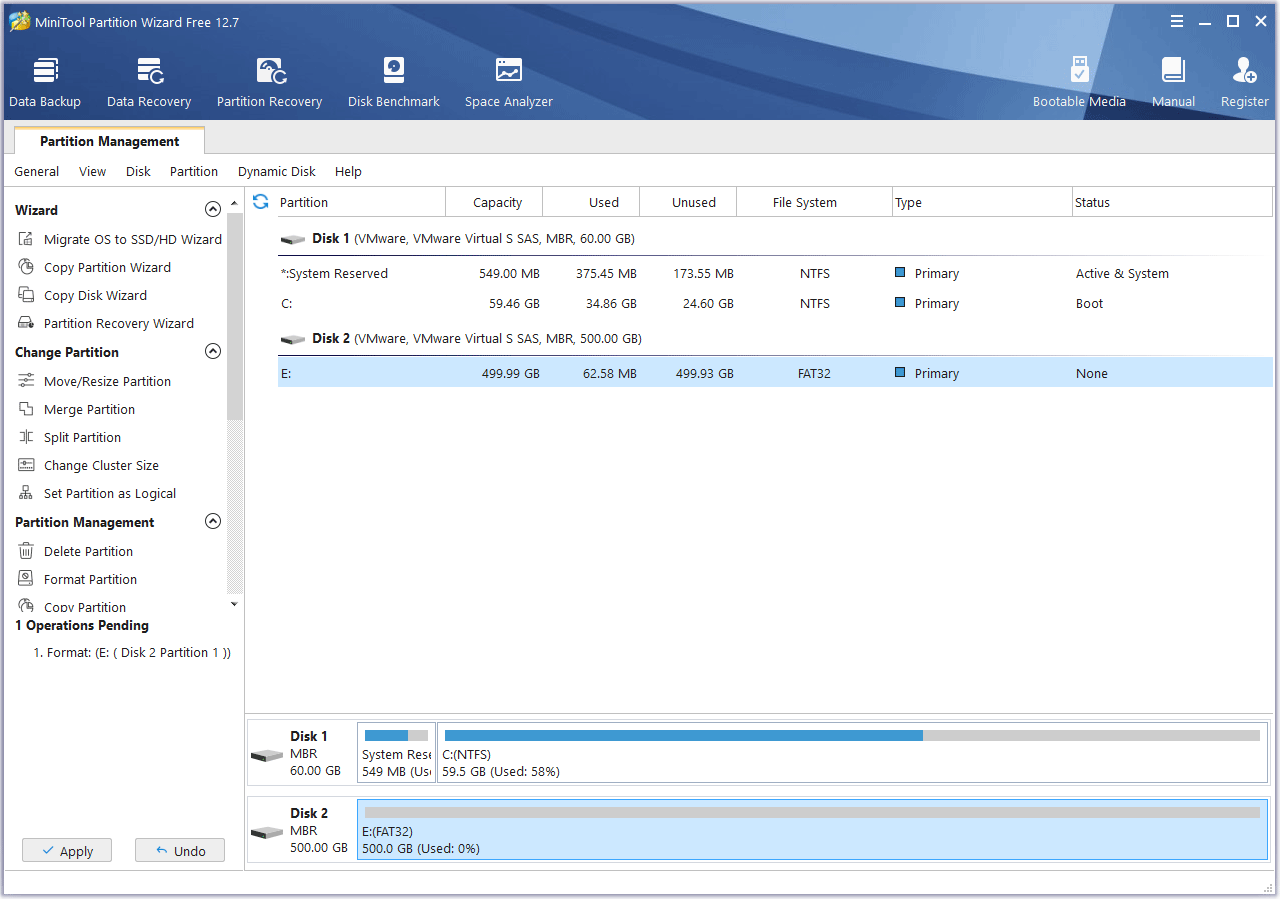Click the Migrate OS to SSD/HD Wizard icon
This screenshot has width=1280, height=900.
point(26,239)
